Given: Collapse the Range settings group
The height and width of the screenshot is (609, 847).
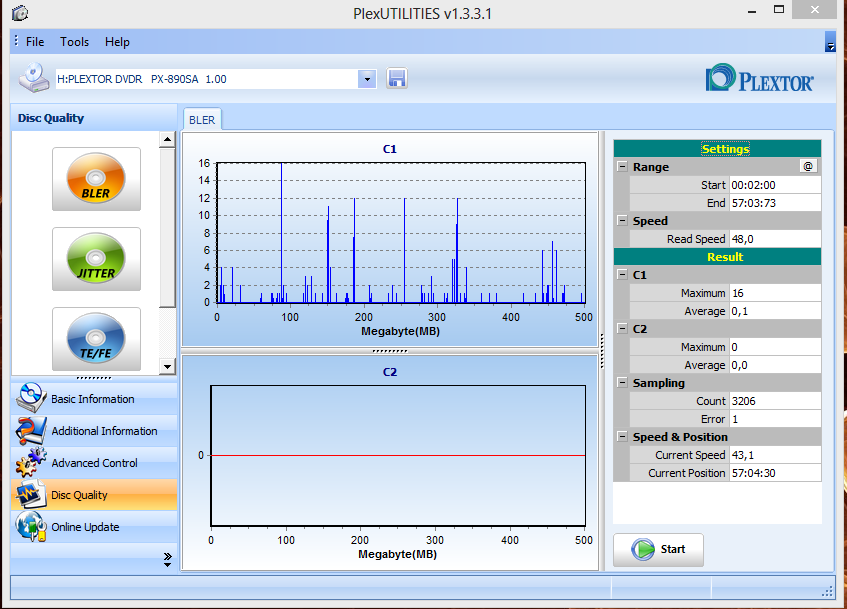Looking at the screenshot, I should 622,166.
